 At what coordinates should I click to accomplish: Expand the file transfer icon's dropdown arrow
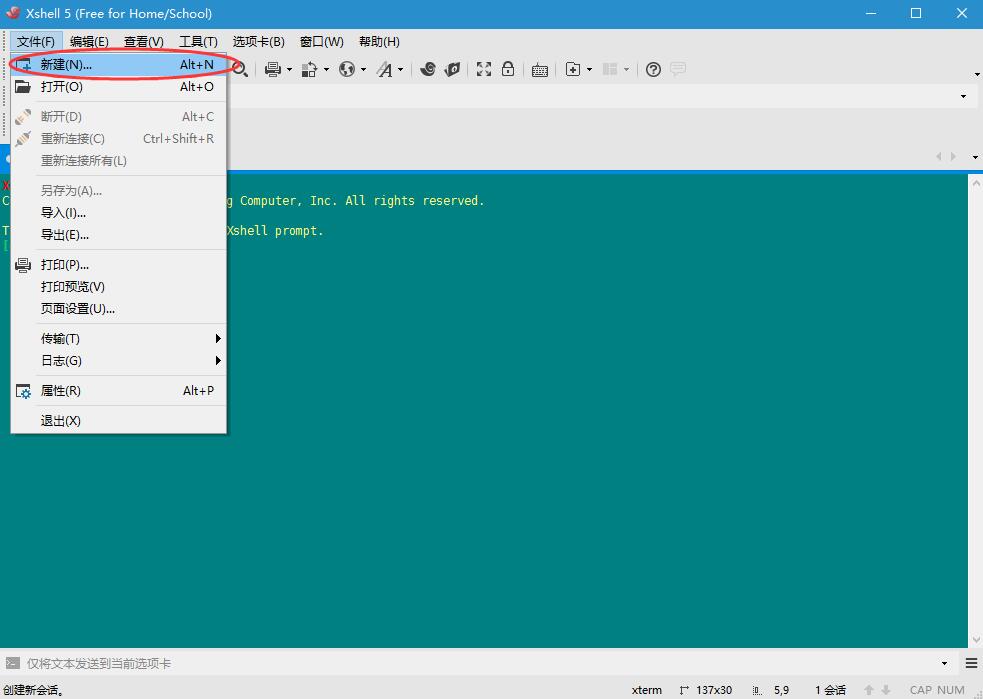tap(326, 70)
